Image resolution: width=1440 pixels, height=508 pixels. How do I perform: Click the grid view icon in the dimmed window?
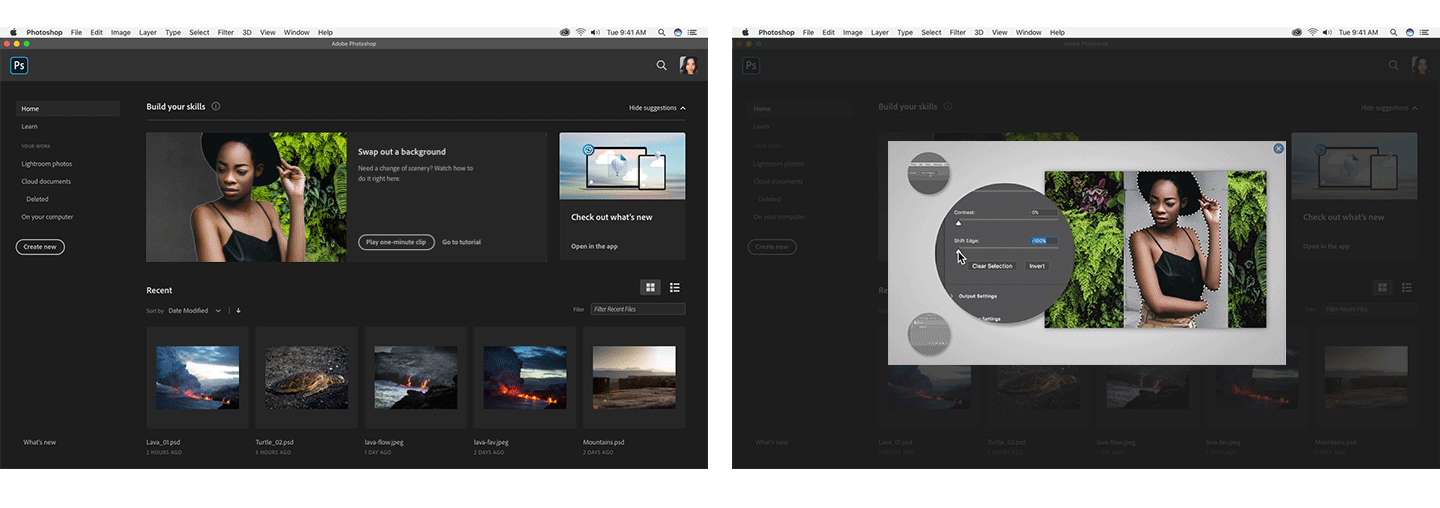click(1383, 288)
